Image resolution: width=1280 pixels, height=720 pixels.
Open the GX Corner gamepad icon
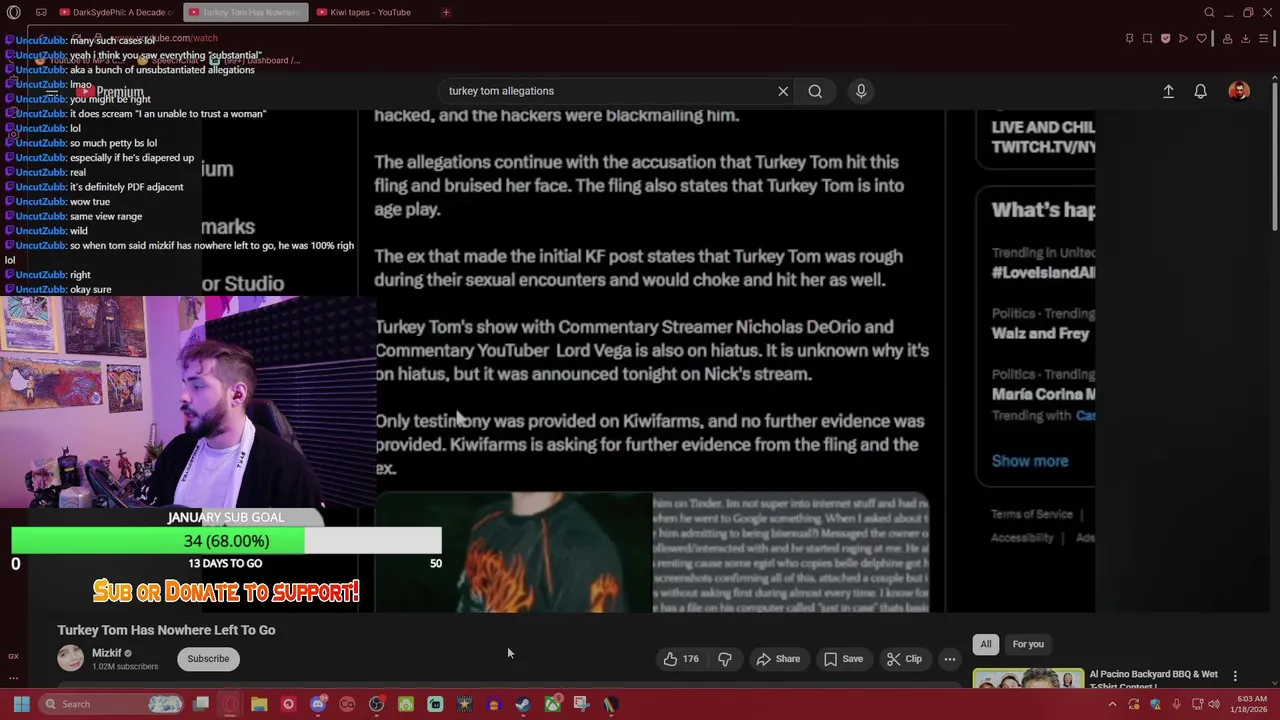click(x=41, y=12)
